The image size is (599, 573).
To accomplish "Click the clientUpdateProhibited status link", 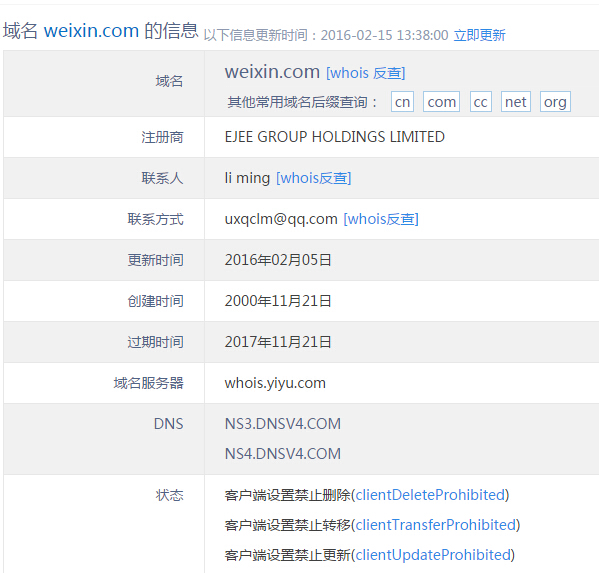I will click(433, 555).
